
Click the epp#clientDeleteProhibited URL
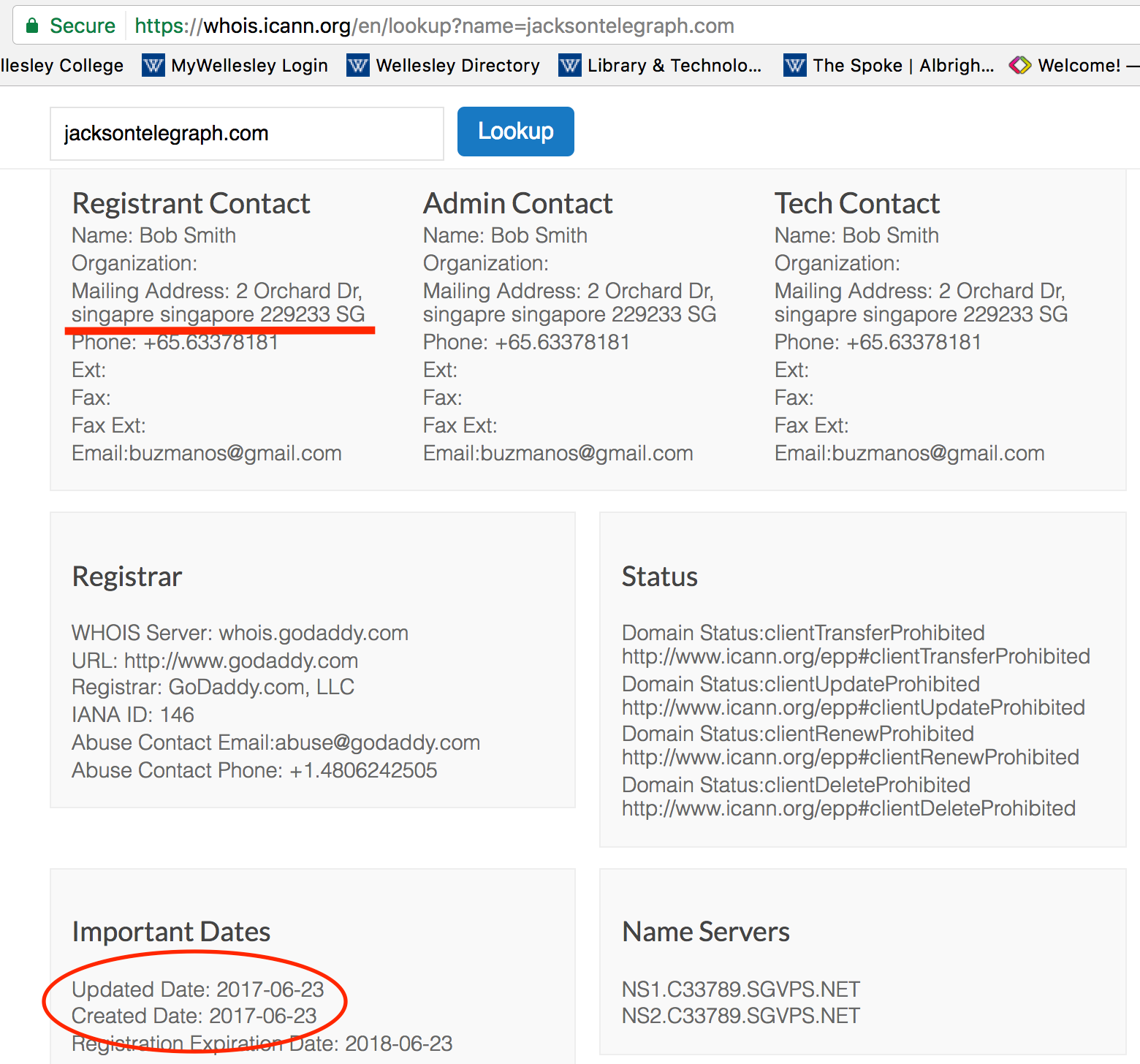tap(848, 808)
